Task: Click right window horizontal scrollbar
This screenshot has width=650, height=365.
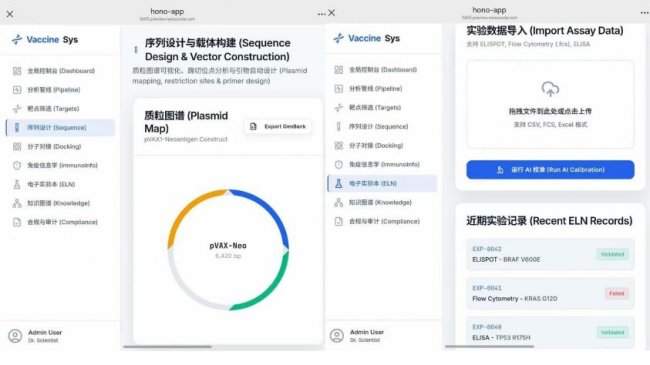Action: pyautogui.click(x=489, y=346)
